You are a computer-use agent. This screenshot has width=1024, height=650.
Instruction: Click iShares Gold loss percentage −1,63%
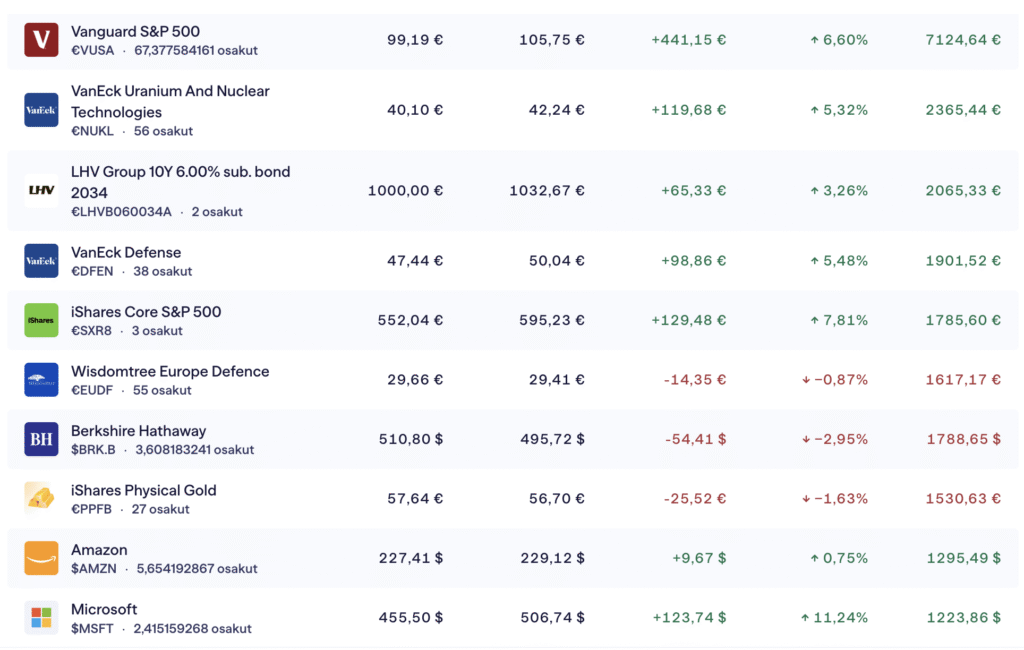[x=835, y=498]
